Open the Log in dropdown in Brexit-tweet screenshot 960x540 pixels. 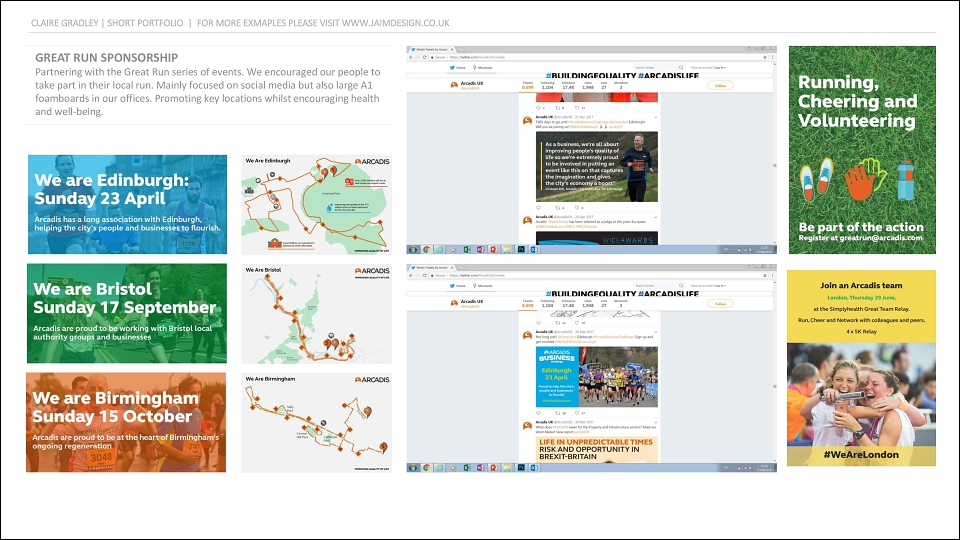pyautogui.click(x=720, y=285)
